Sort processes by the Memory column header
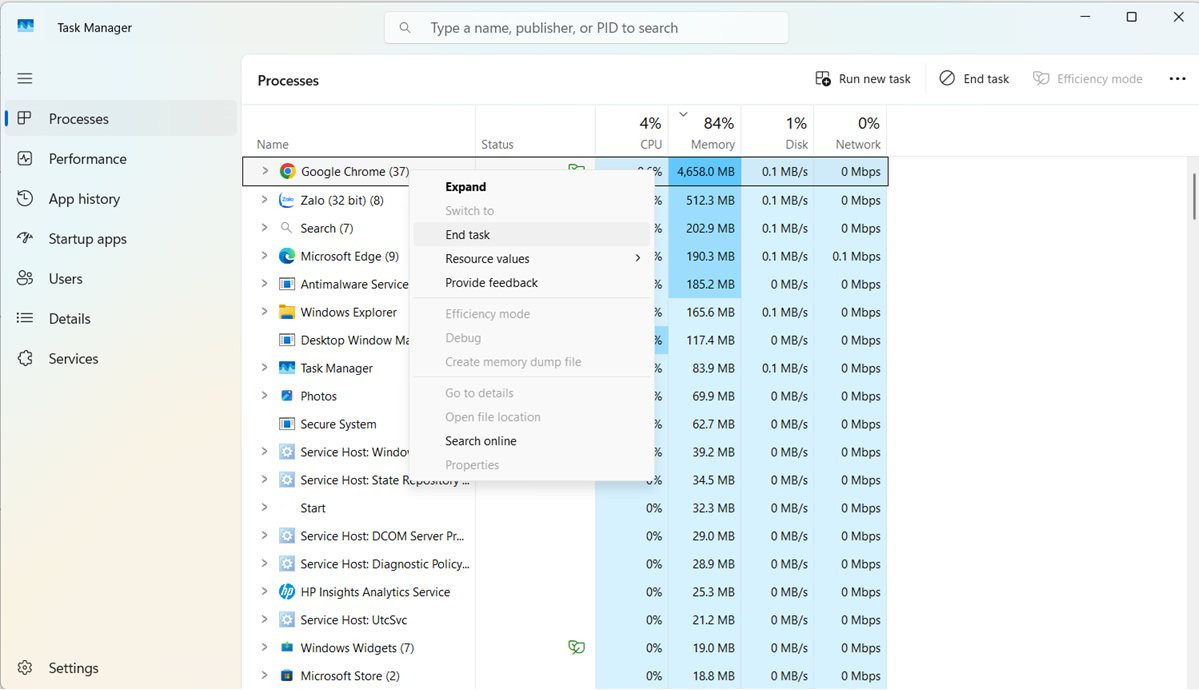 point(704,131)
